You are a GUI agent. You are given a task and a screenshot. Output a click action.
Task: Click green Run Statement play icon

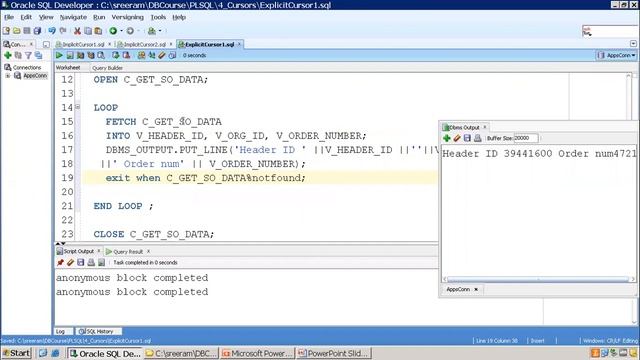(59, 55)
